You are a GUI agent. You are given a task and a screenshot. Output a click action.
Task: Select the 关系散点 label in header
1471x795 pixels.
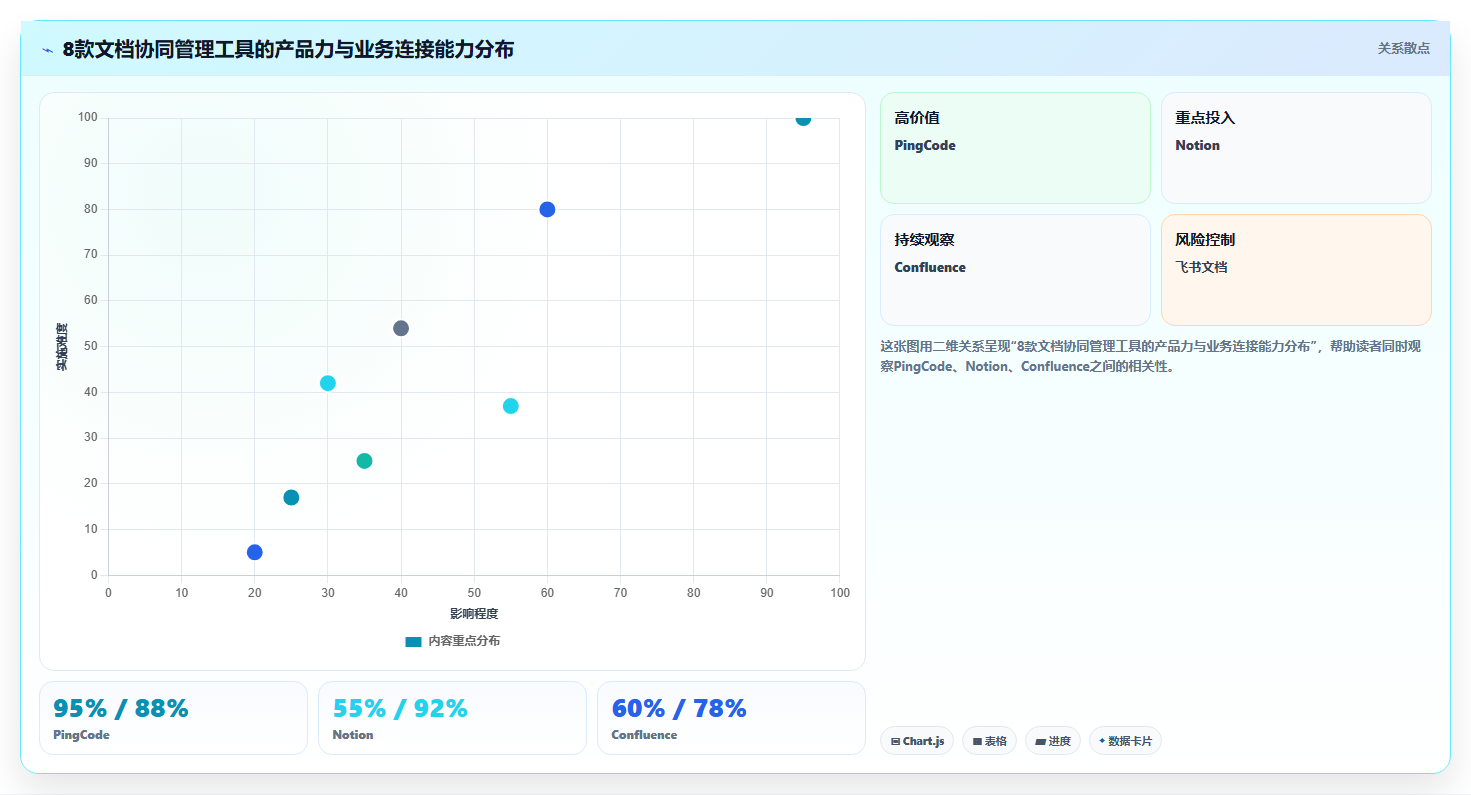1403,48
